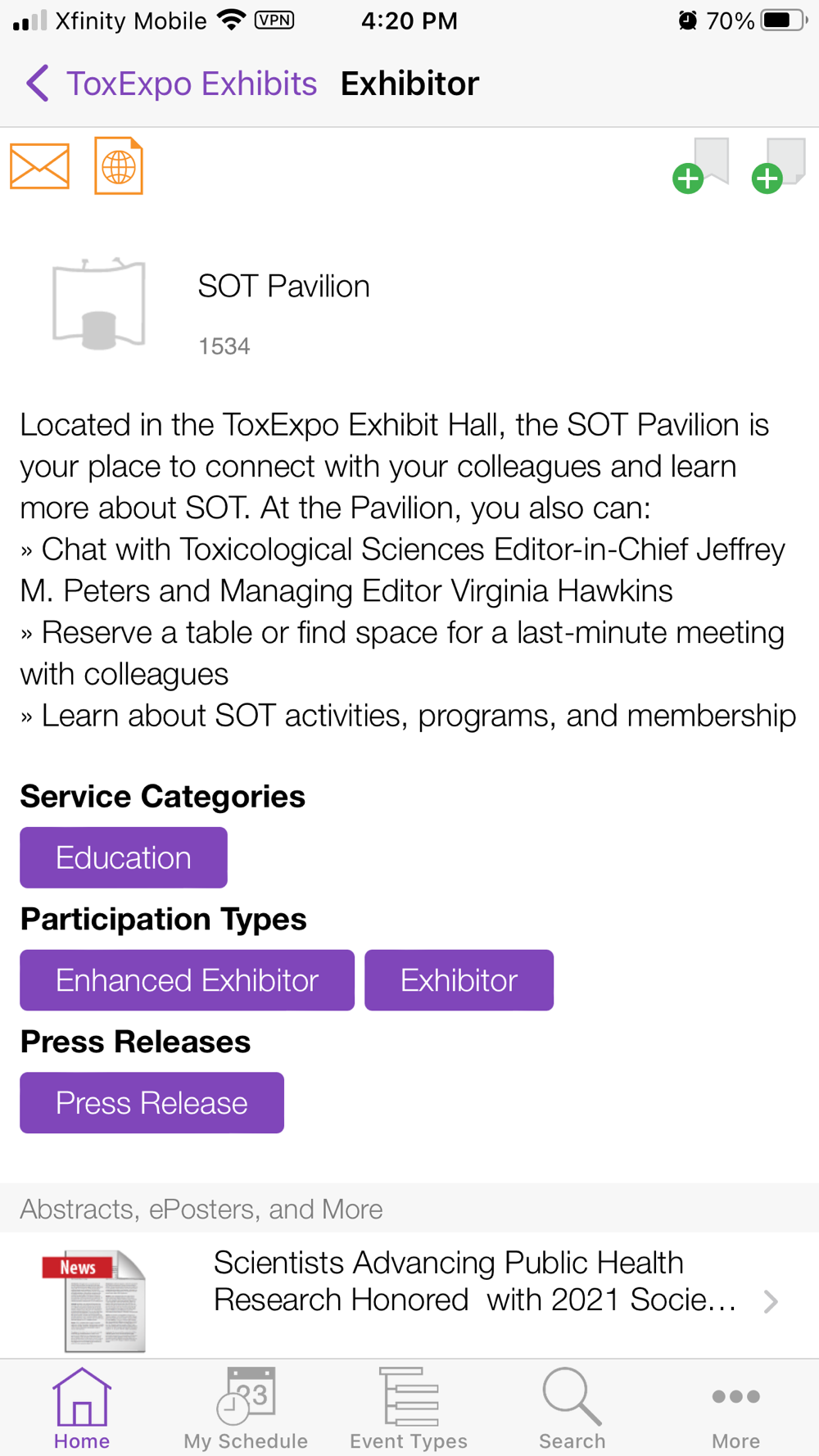Return to ToxExpo Exhibits list
819x1456 pixels.
pos(191,84)
